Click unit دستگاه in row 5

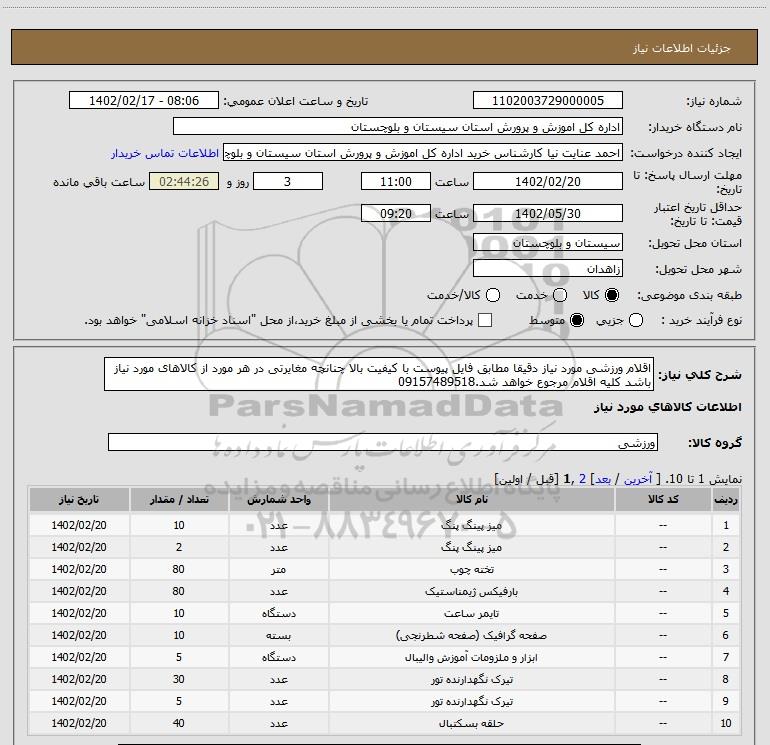pyautogui.click(x=278, y=613)
